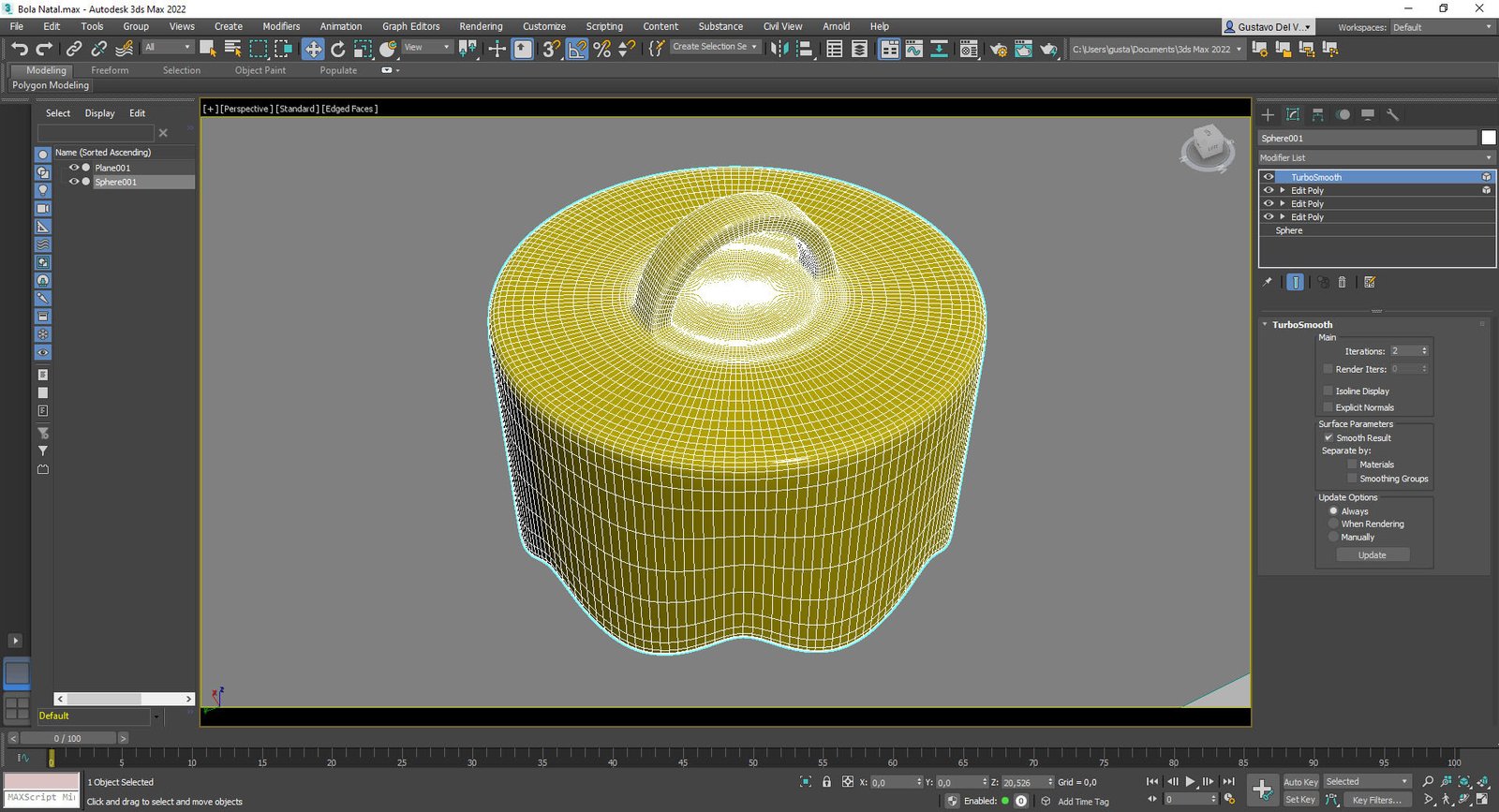Open the Create tab plus icon
The height and width of the screenshot is (812, 1499).
(1268, 114)
